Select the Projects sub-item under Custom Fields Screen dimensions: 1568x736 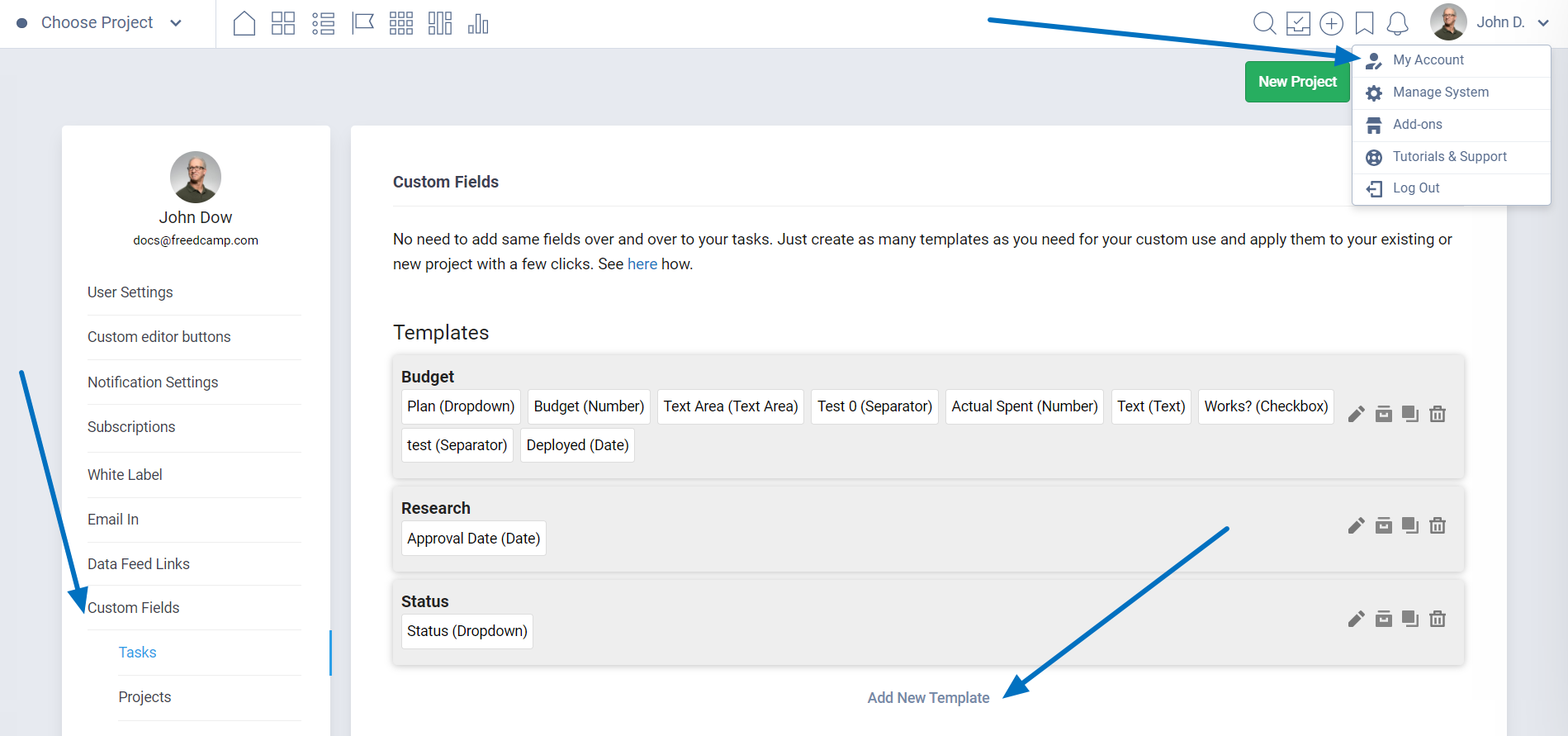[144, 697]
